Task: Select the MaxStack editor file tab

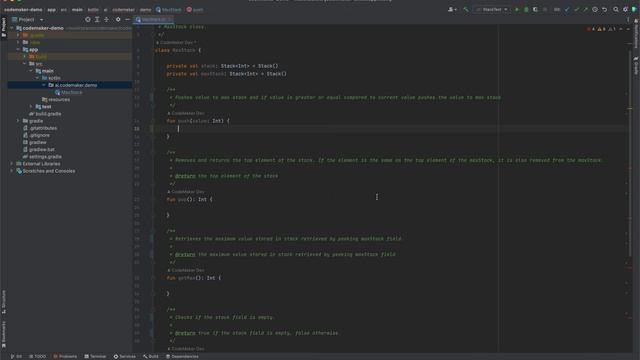Action: pos(154,19)
